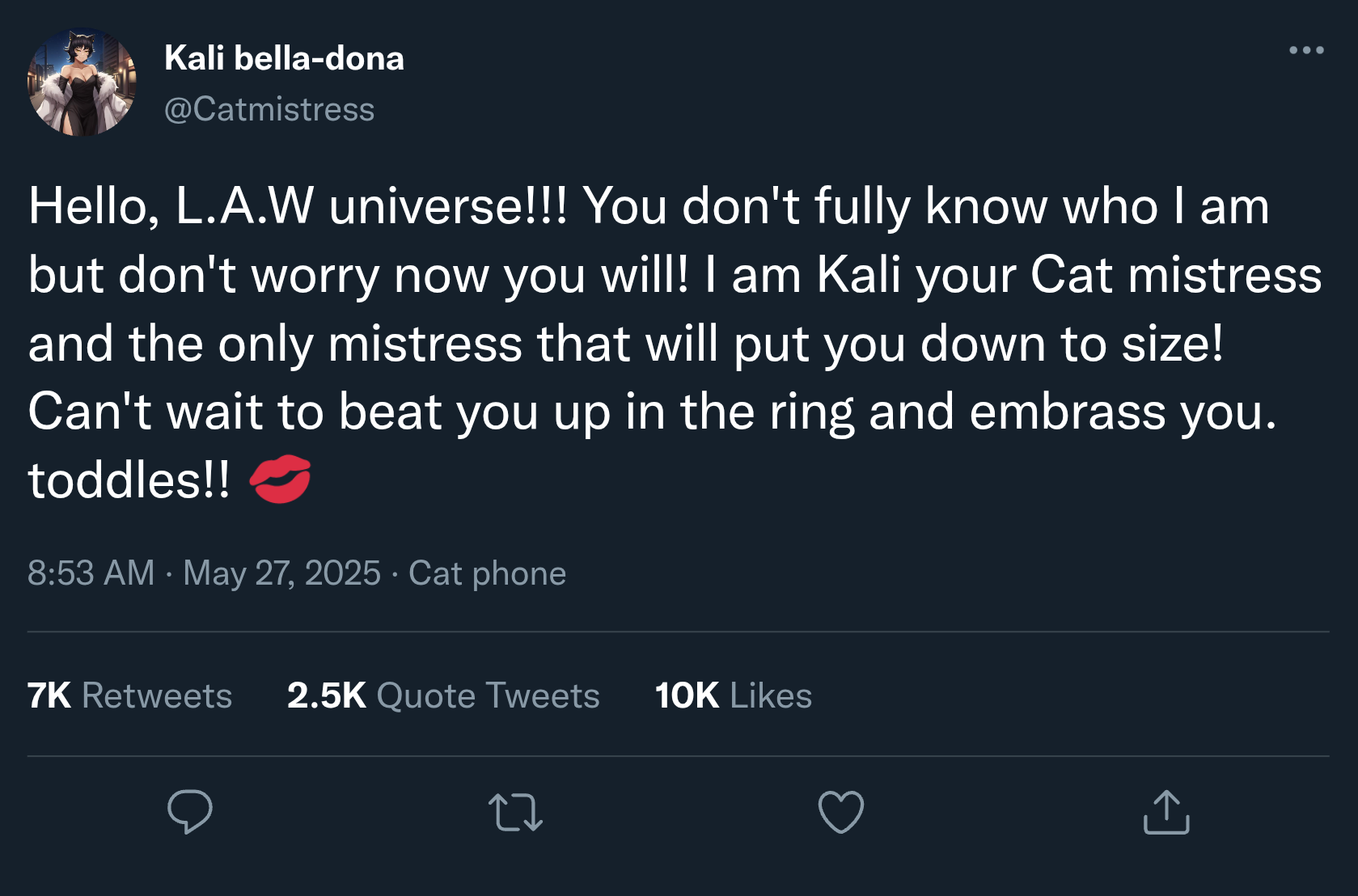Screen dimensions: 1358x896
Task: Open the @Catmistress handle link
Action: [x=269, y=109]
